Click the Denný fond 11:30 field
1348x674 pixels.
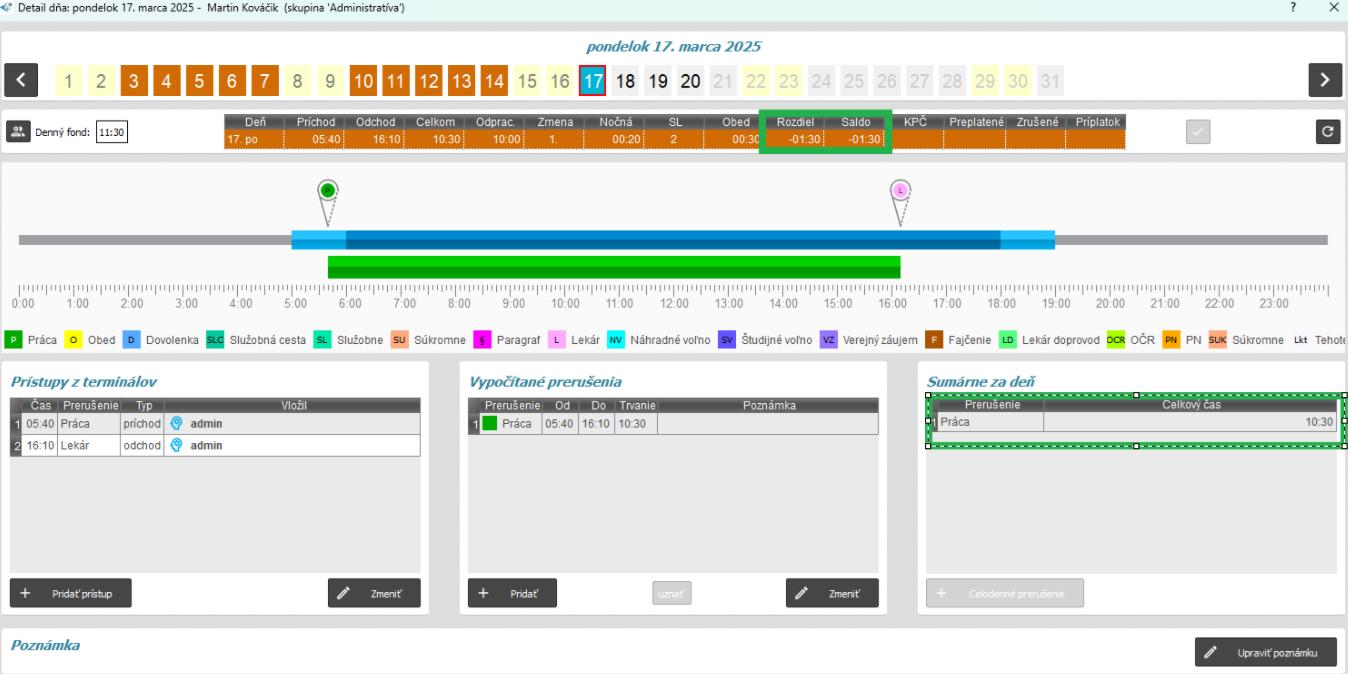113,132
